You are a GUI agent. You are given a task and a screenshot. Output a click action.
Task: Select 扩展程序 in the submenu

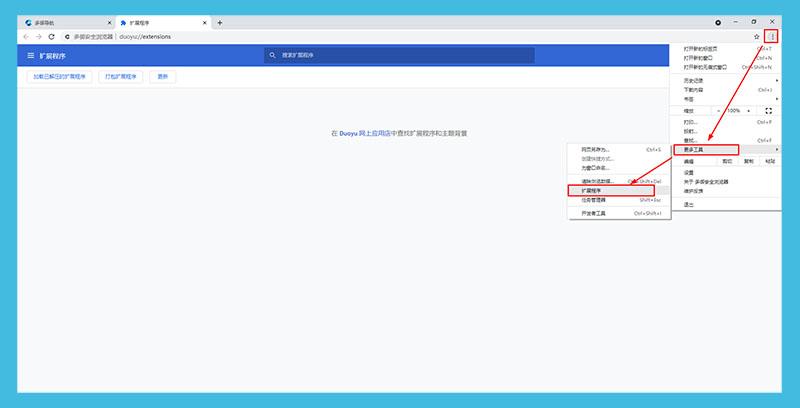coord(610,189)
